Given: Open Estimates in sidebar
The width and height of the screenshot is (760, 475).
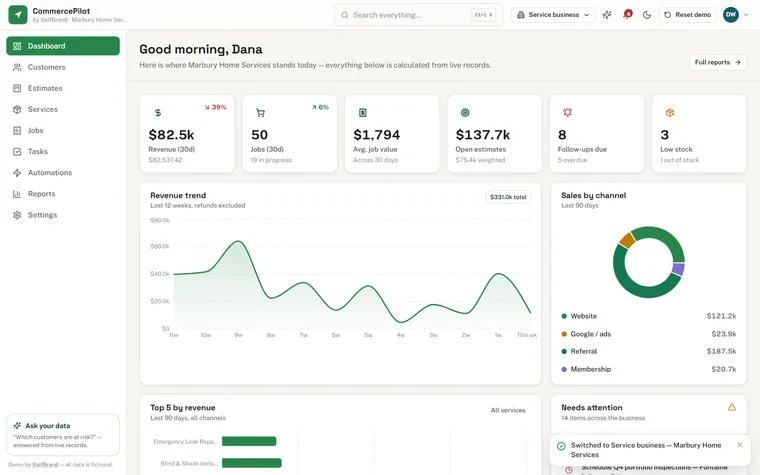Looking at the screenshot, I should [63, 88].
